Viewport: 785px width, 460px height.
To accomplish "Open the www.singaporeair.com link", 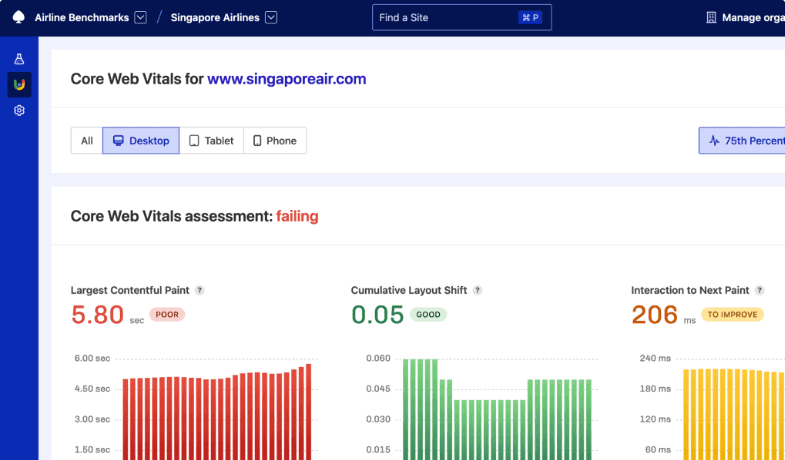I will [x=287, y=79].
